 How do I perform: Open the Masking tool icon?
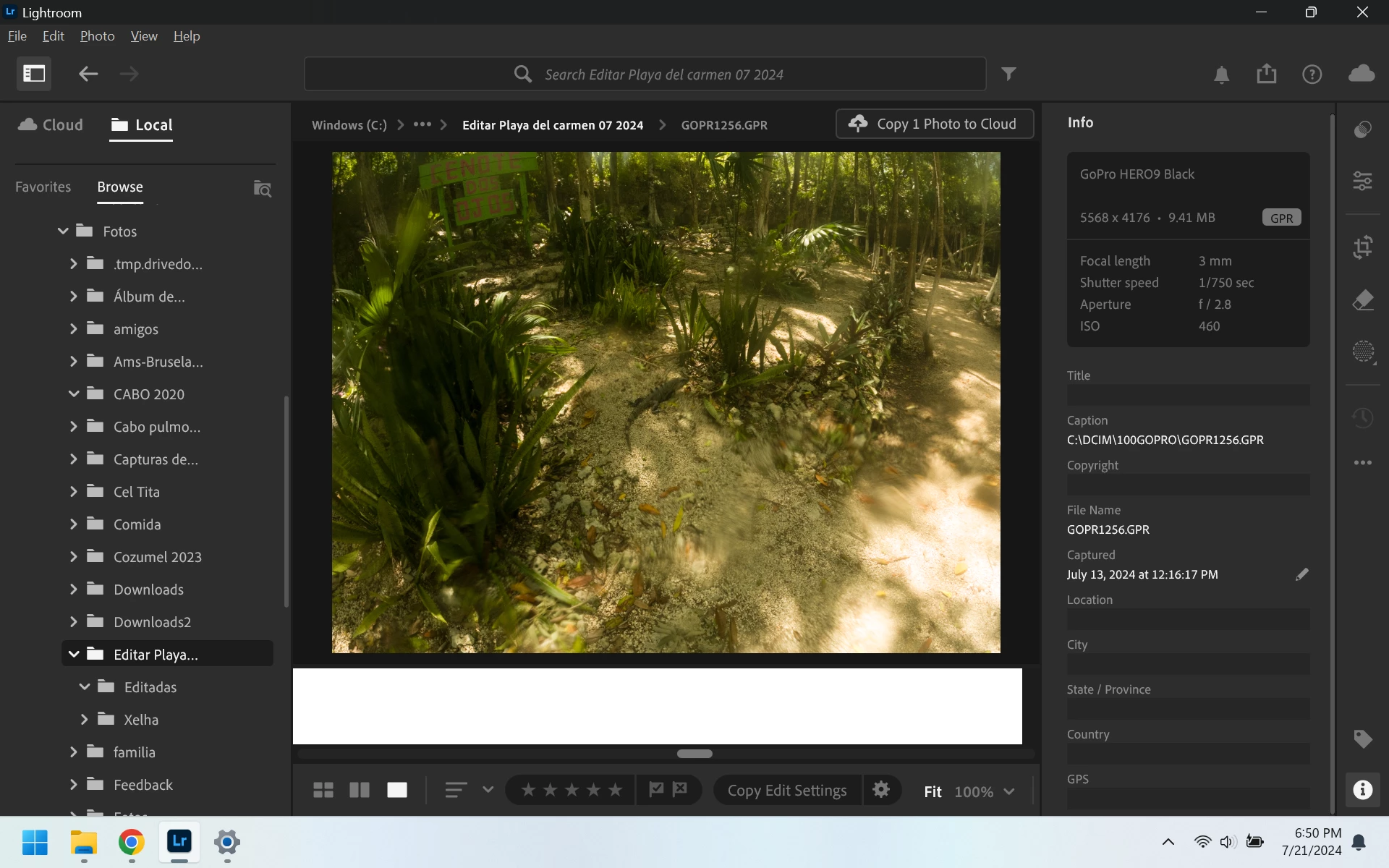1363,352
